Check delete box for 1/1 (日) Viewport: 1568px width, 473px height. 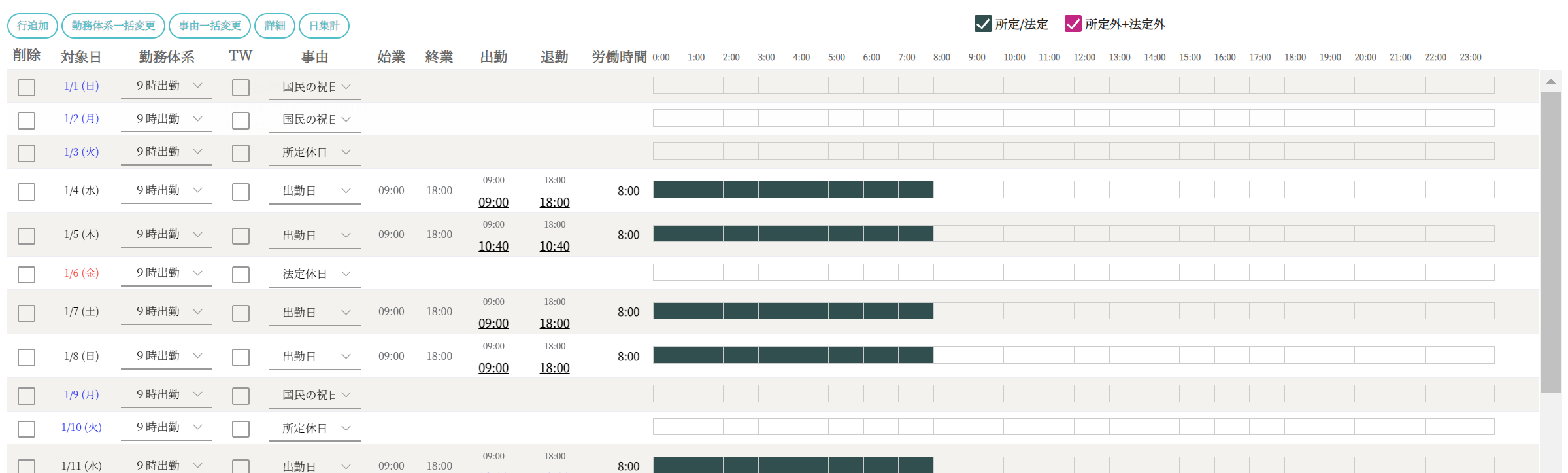(x=27, y=87)
